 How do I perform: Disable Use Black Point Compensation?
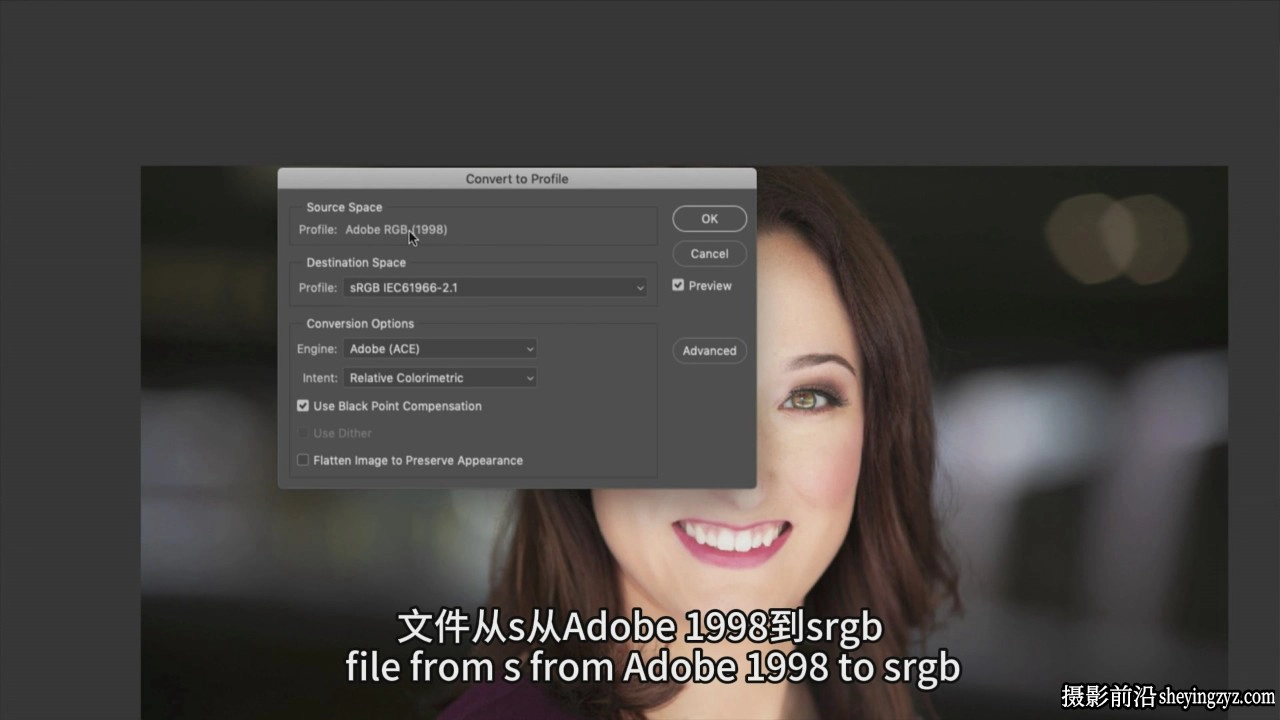[303, 406]
